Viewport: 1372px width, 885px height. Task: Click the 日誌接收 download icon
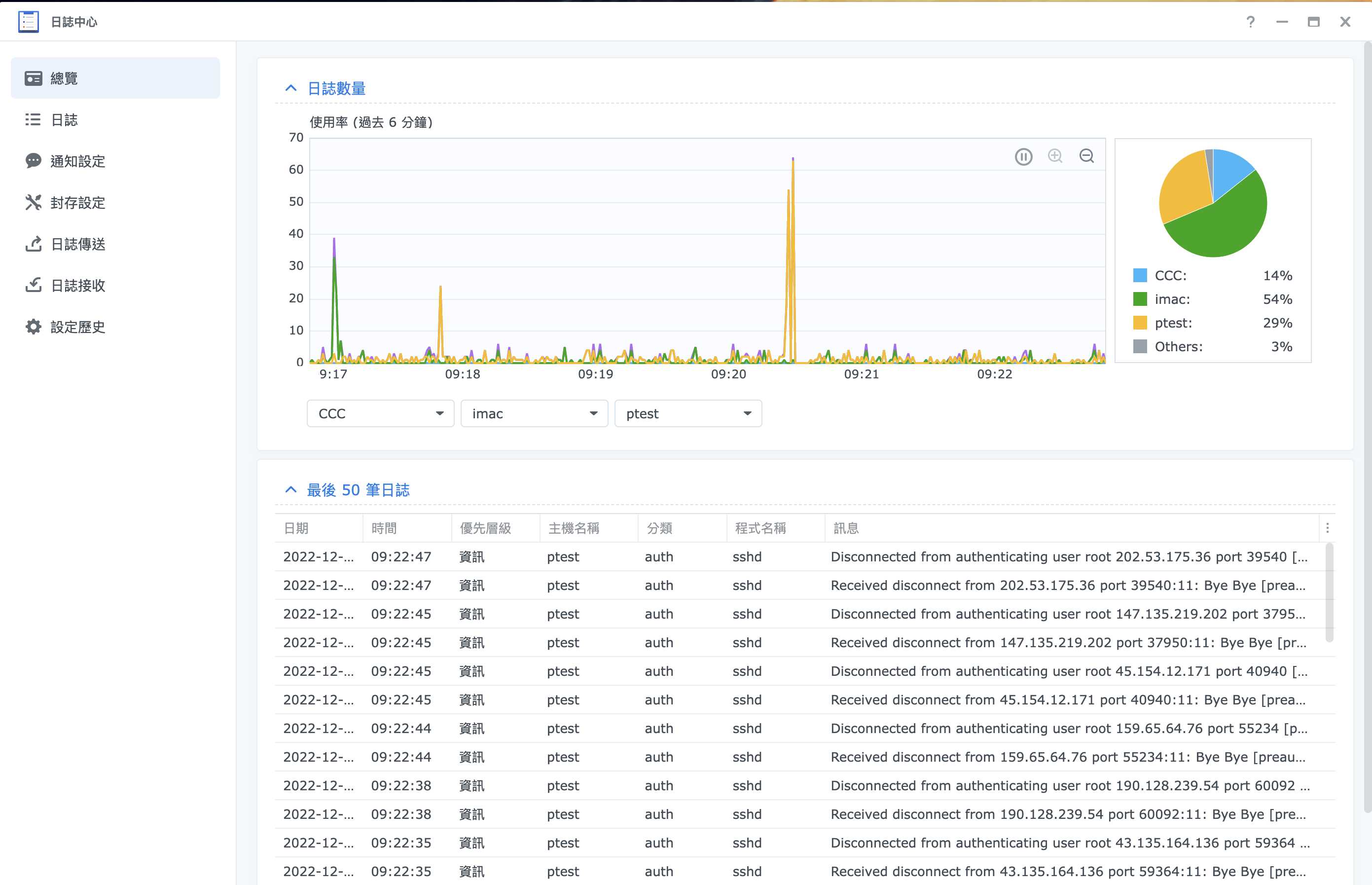tap(34, 285)
